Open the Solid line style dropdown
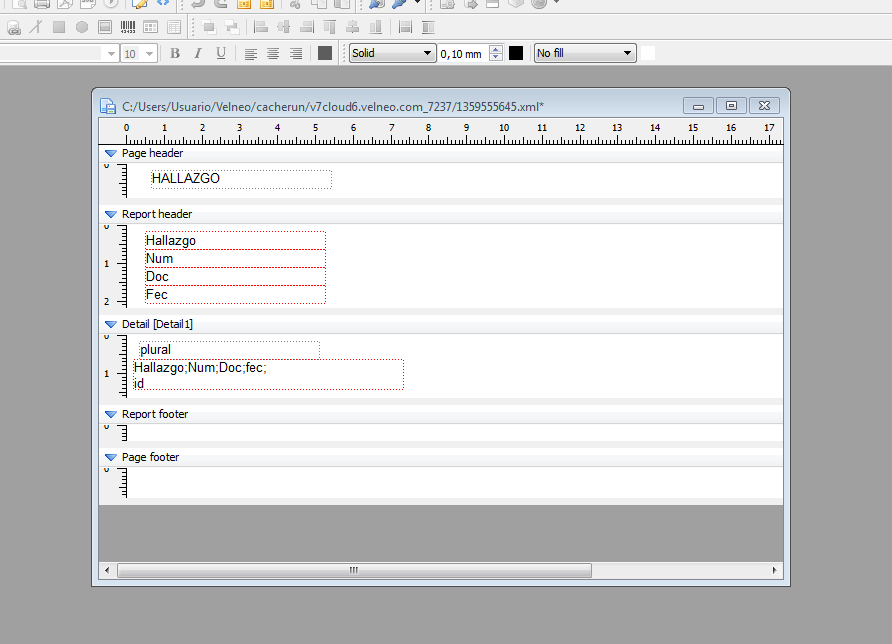892x644 pixels. point(393,53)
